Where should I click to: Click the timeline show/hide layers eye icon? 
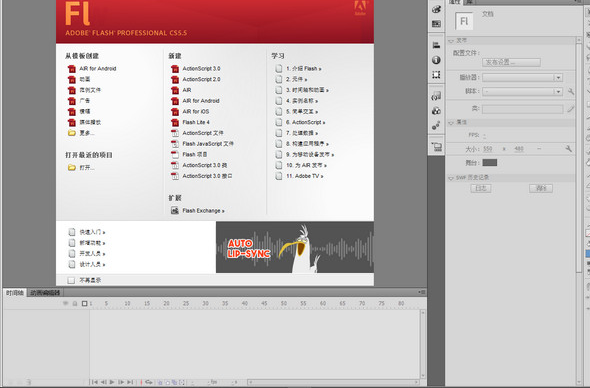[x=65, y=303]
